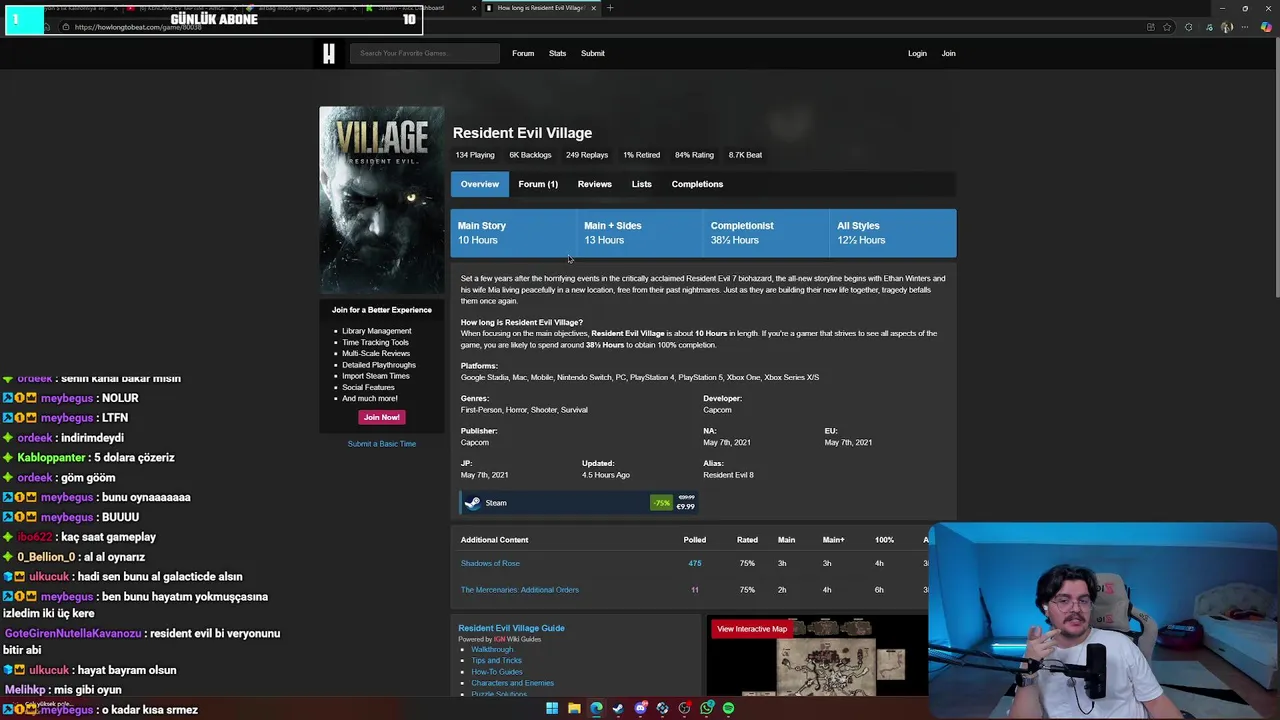Select the Overview tab
Screen dimensions: 1280x720
click(480, 184)
